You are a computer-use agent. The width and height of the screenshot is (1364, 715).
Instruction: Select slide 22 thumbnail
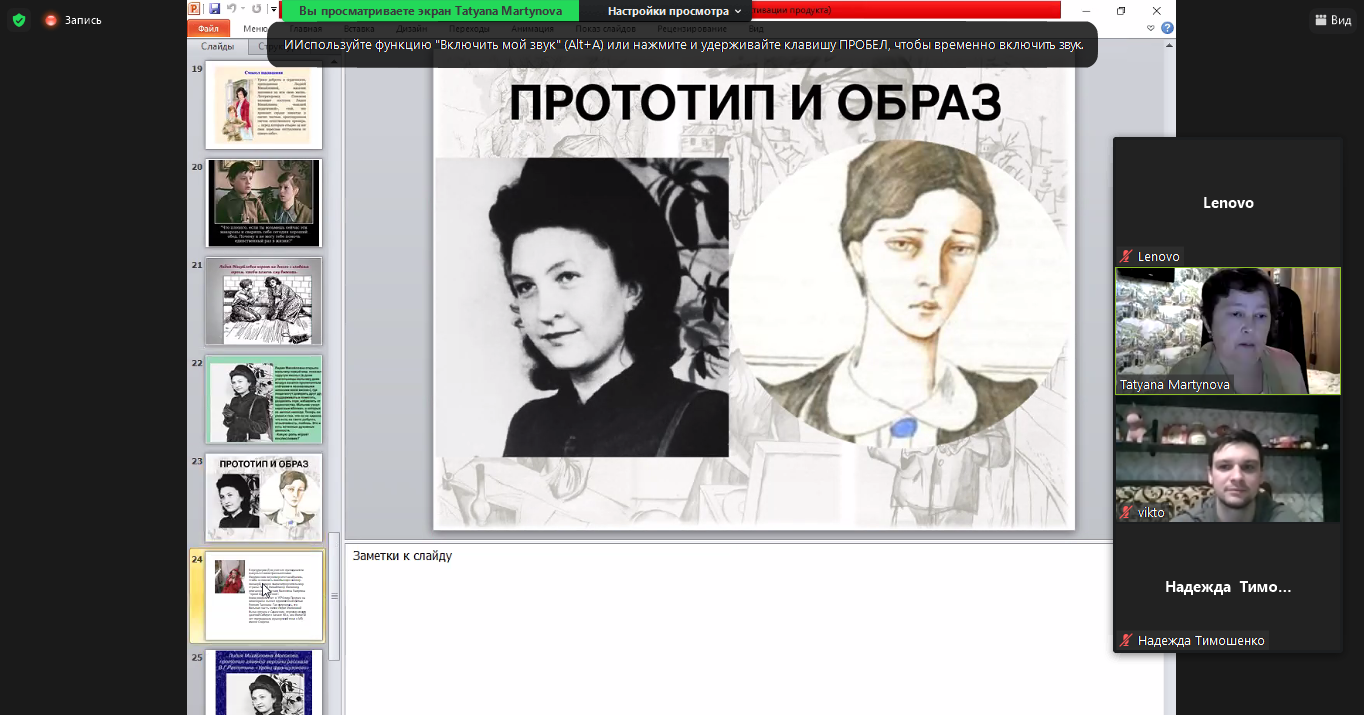264,399
